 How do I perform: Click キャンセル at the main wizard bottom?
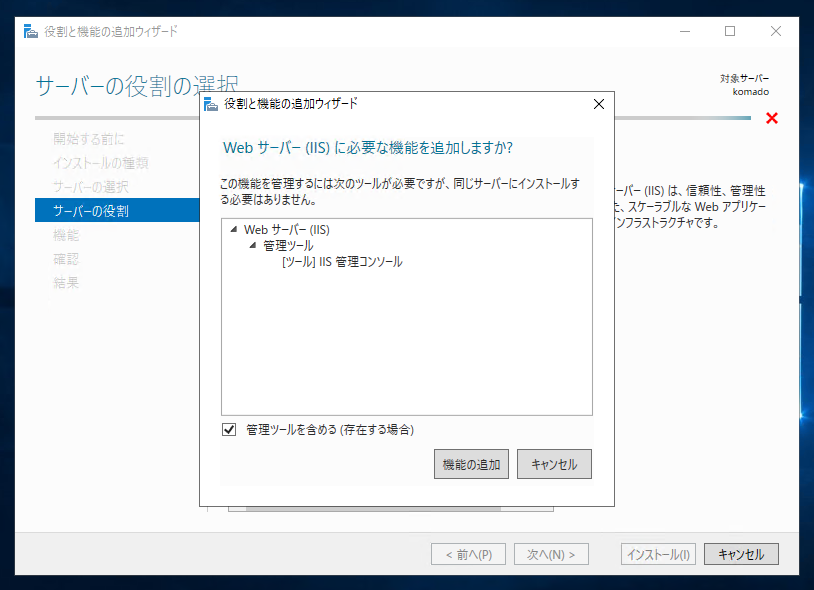(x=741, y=554)
